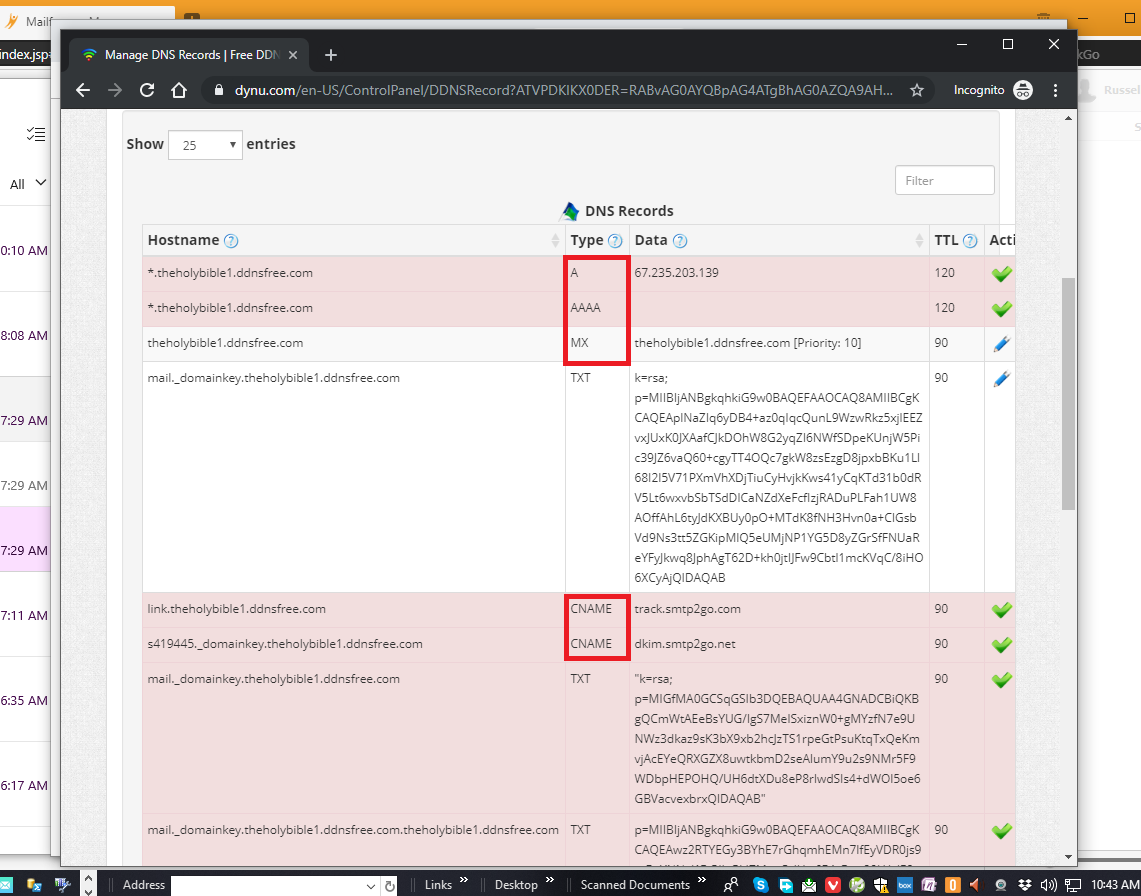Go back to the previous page
1141x896 pixels.
coord(83,90)
